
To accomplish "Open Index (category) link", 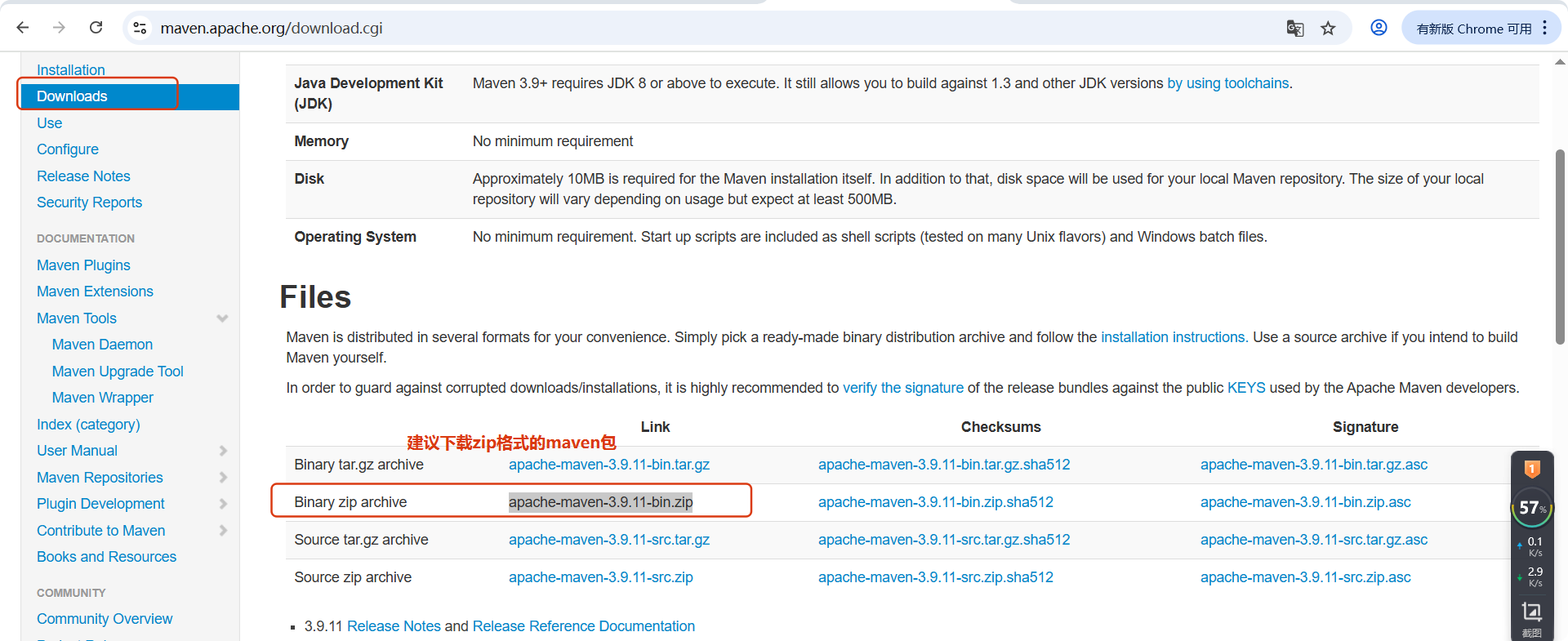I will coord(88,425).
